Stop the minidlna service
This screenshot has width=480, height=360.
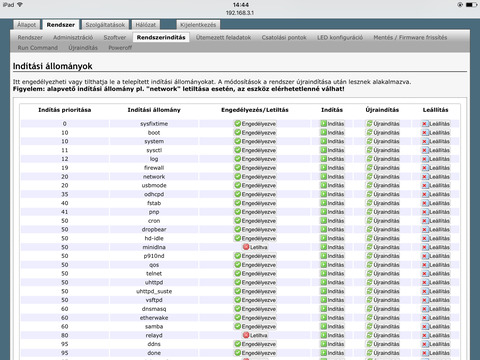[x=436, y=247]
